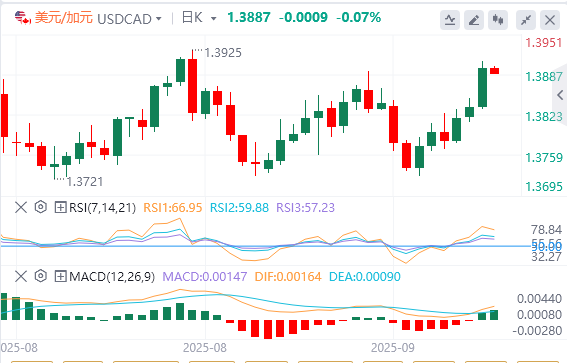Click the MACD(12,26,9) indicator label
This screenshot has width=567, height=363.
[112, 277]
